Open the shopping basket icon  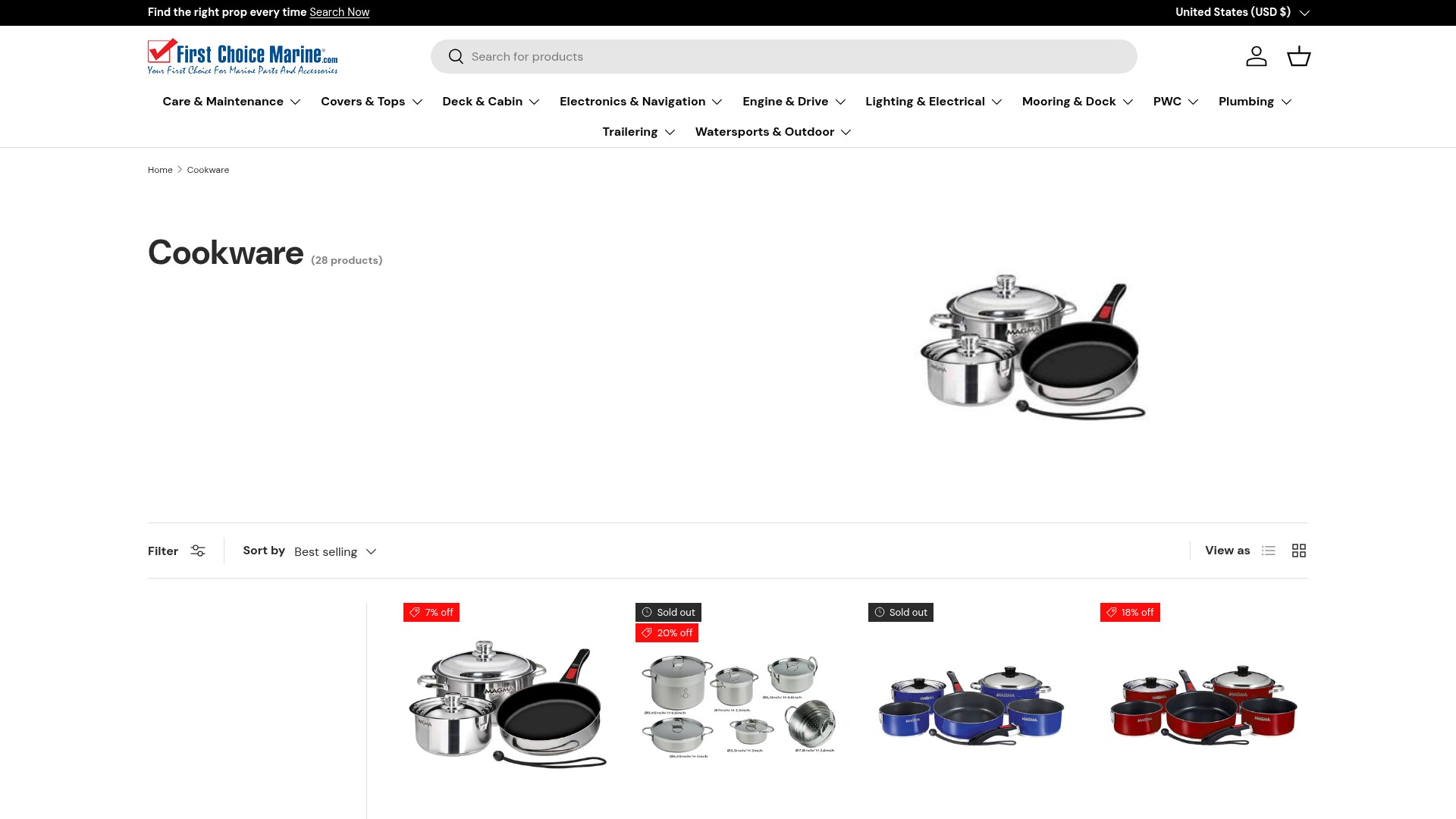point(1298,56)
